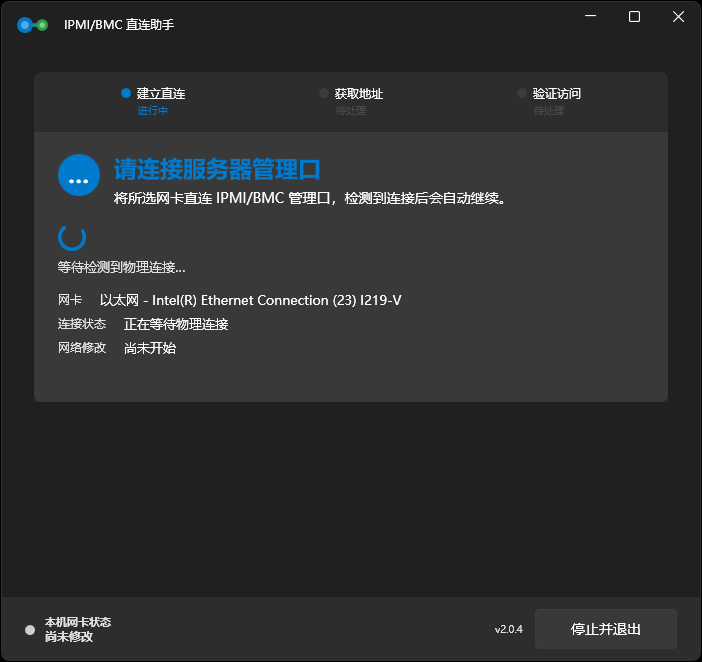Click the 停止并退出 button
702x662 pixels.
pos(606,629)
